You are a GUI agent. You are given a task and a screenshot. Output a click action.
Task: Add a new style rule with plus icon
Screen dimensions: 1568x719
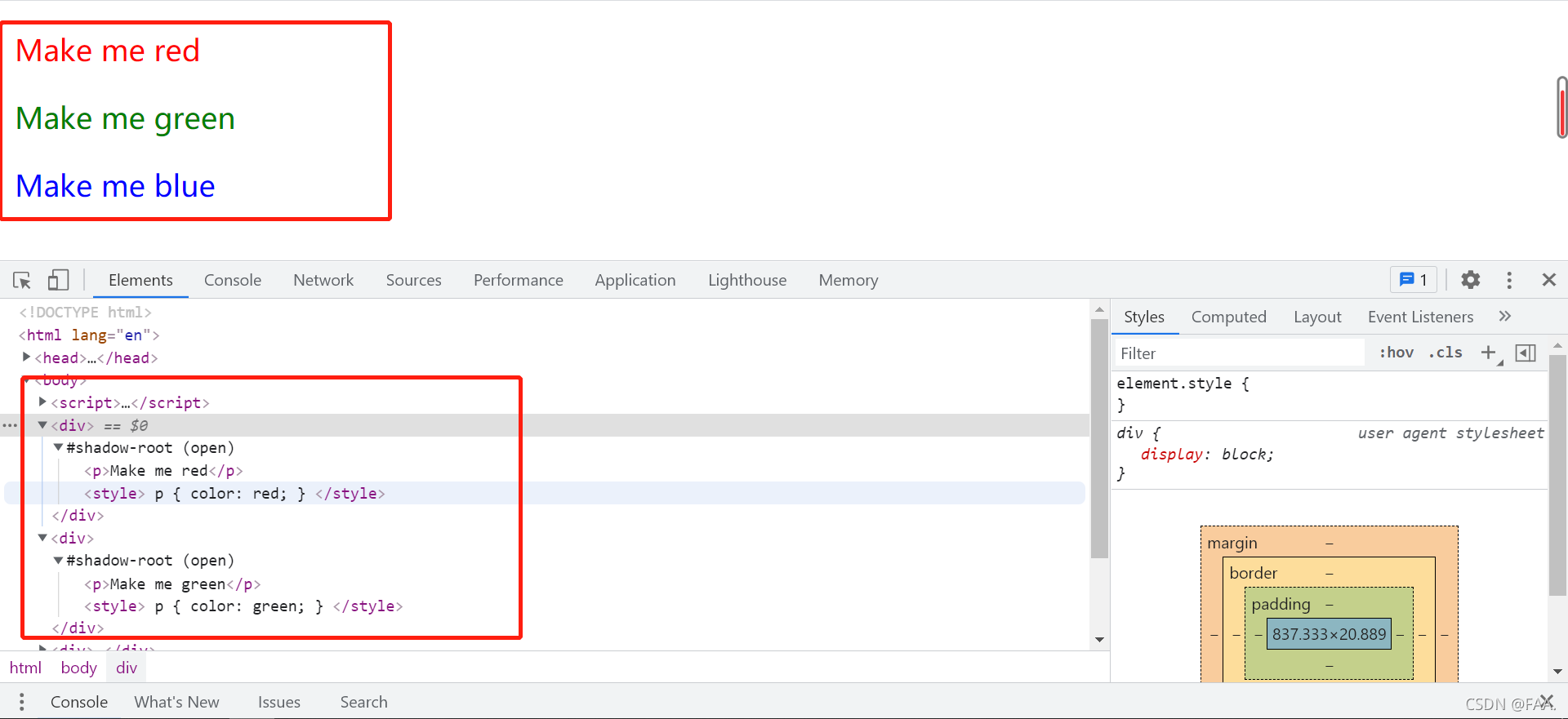click(1489, 353)
